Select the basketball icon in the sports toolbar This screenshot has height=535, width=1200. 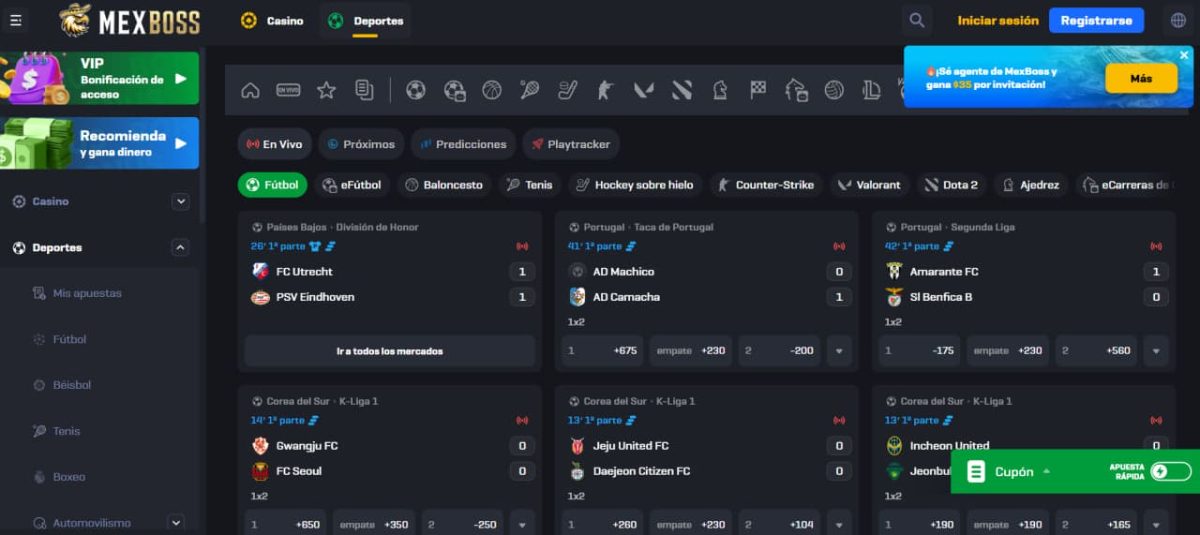click(x=491, y=90)
